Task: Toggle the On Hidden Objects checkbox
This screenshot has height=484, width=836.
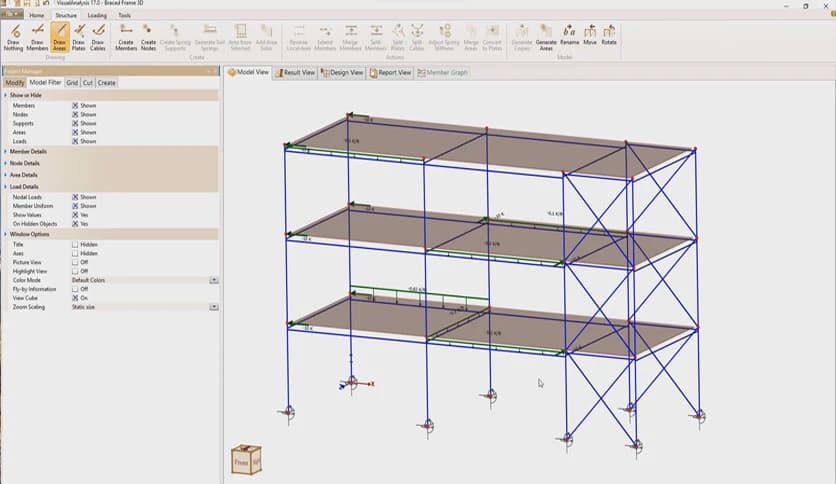Action: pos(75,224)
